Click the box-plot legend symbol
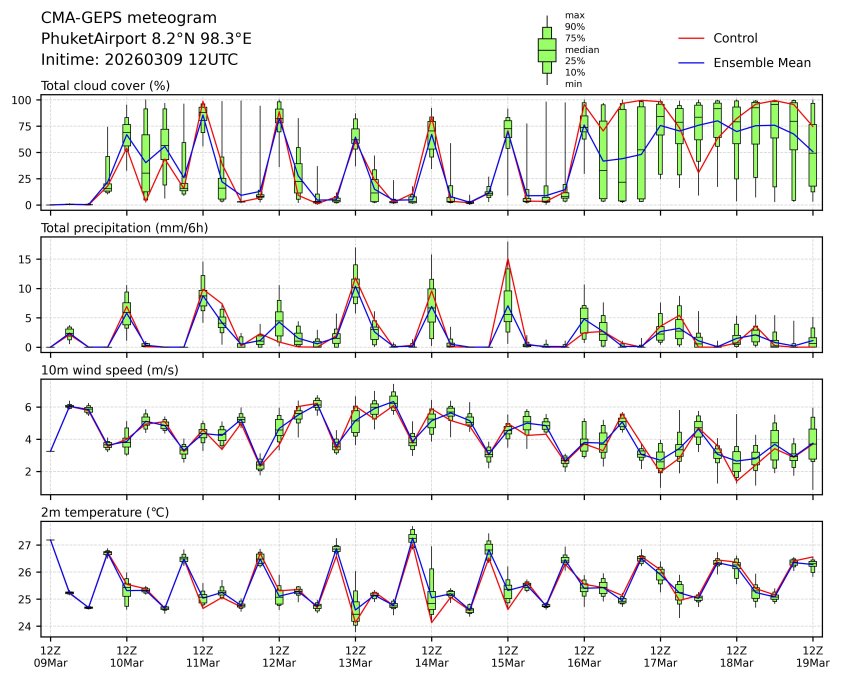The height and width of the screenshot is (680, 841). pyautogui.click(x=547, y=49)
